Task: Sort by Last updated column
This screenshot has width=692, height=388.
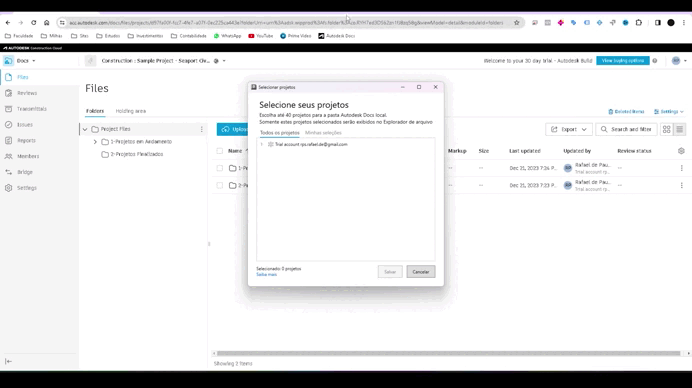Action: coord(525,151)
